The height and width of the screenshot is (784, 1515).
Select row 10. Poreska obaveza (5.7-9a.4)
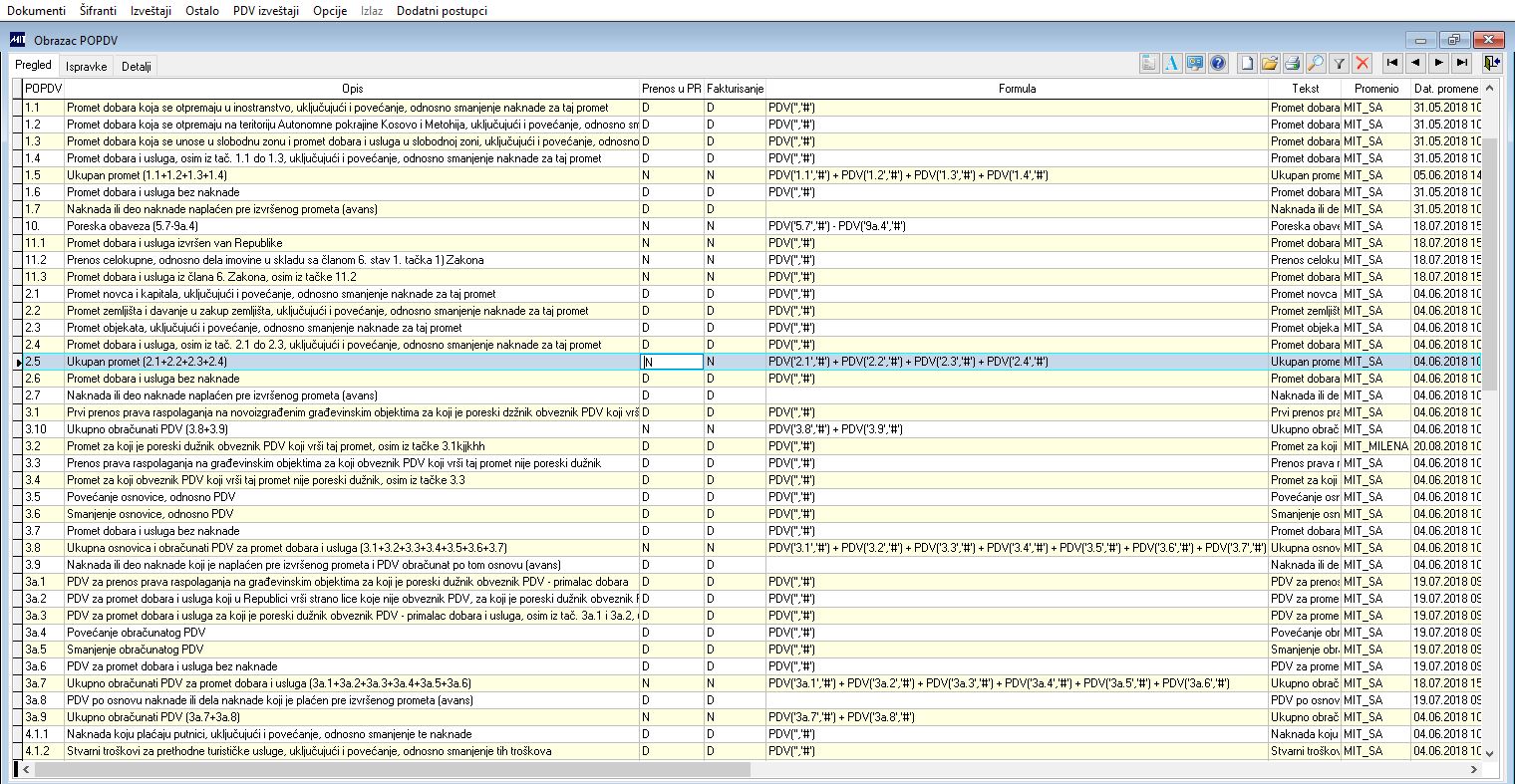(x=352, y=226)
